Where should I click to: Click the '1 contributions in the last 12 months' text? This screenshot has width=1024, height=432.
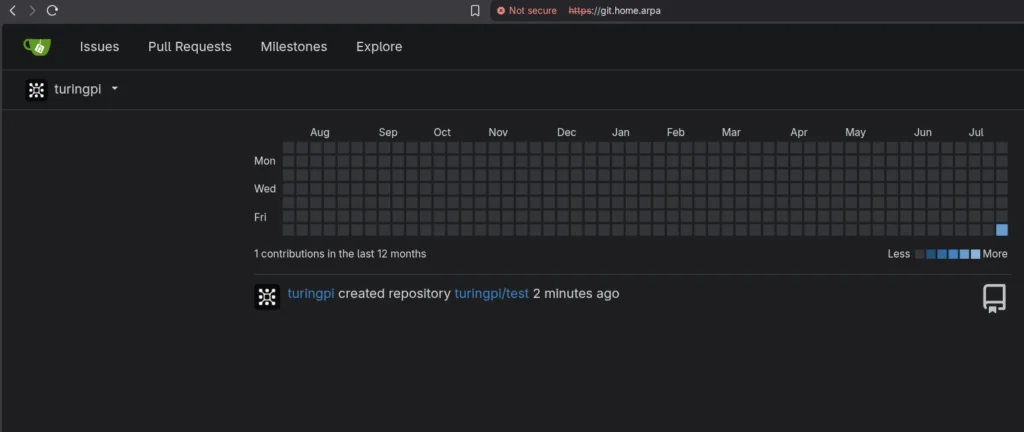[340, 254]
